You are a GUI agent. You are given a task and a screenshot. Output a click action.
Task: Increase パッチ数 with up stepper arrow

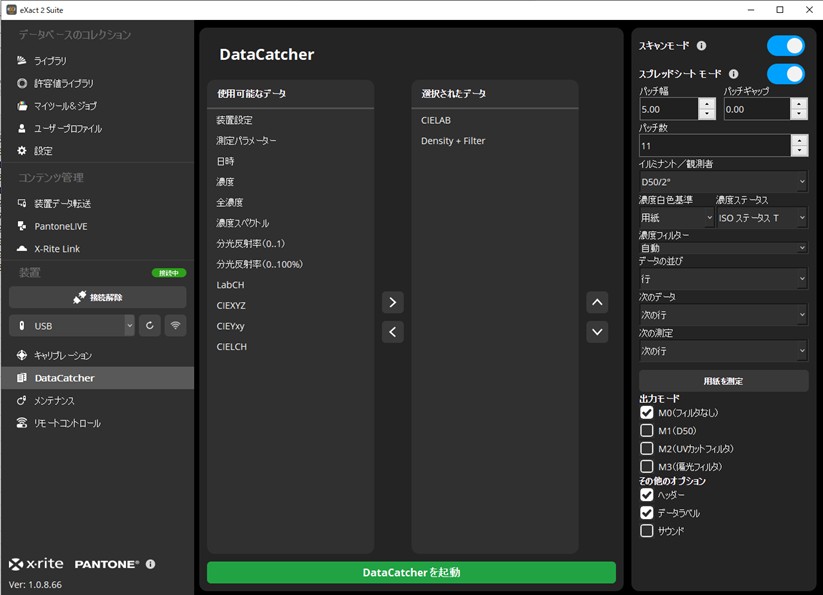coord(799,140)
